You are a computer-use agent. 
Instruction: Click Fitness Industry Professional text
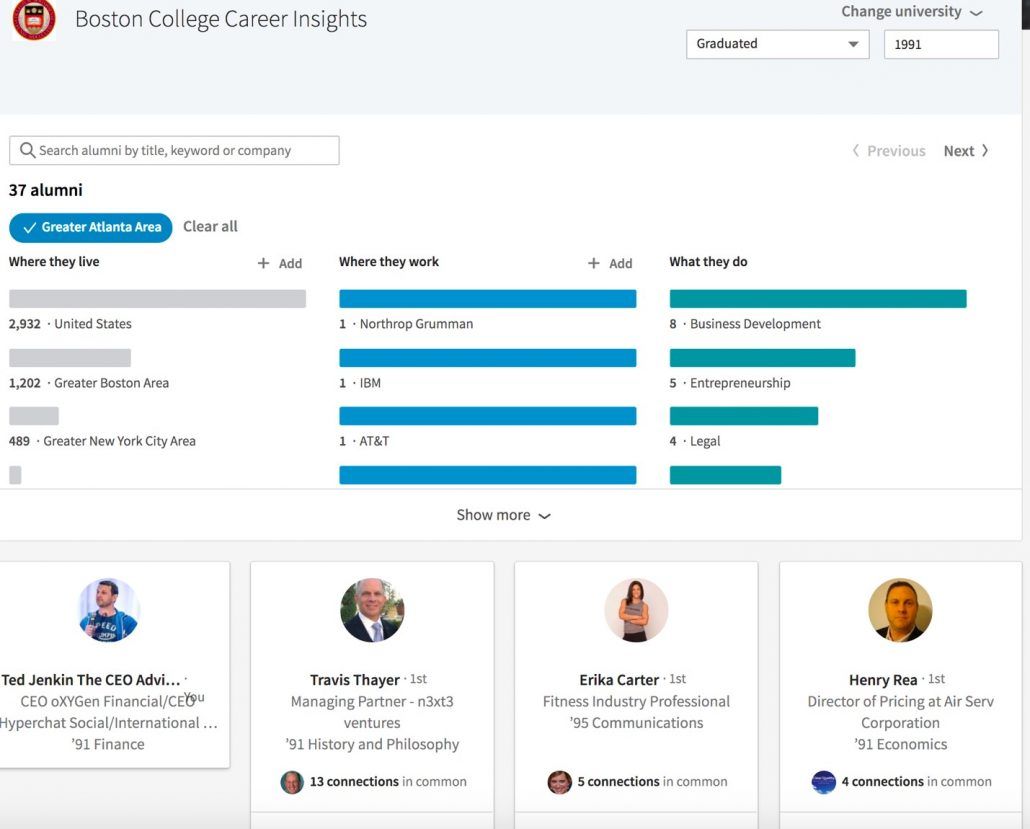(636, 702)
